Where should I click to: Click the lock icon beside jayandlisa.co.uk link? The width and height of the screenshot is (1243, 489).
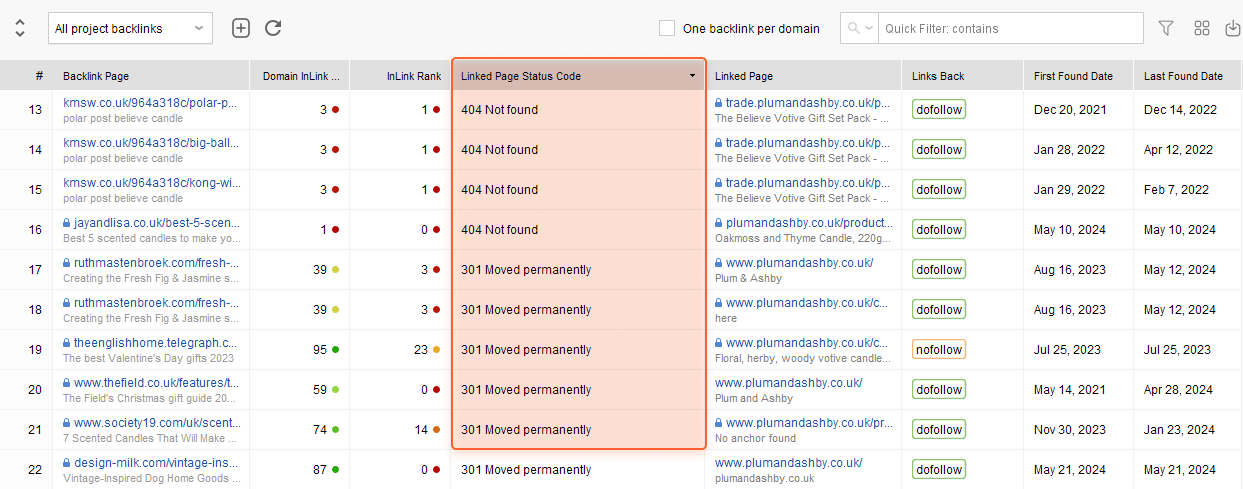[67, 223]
